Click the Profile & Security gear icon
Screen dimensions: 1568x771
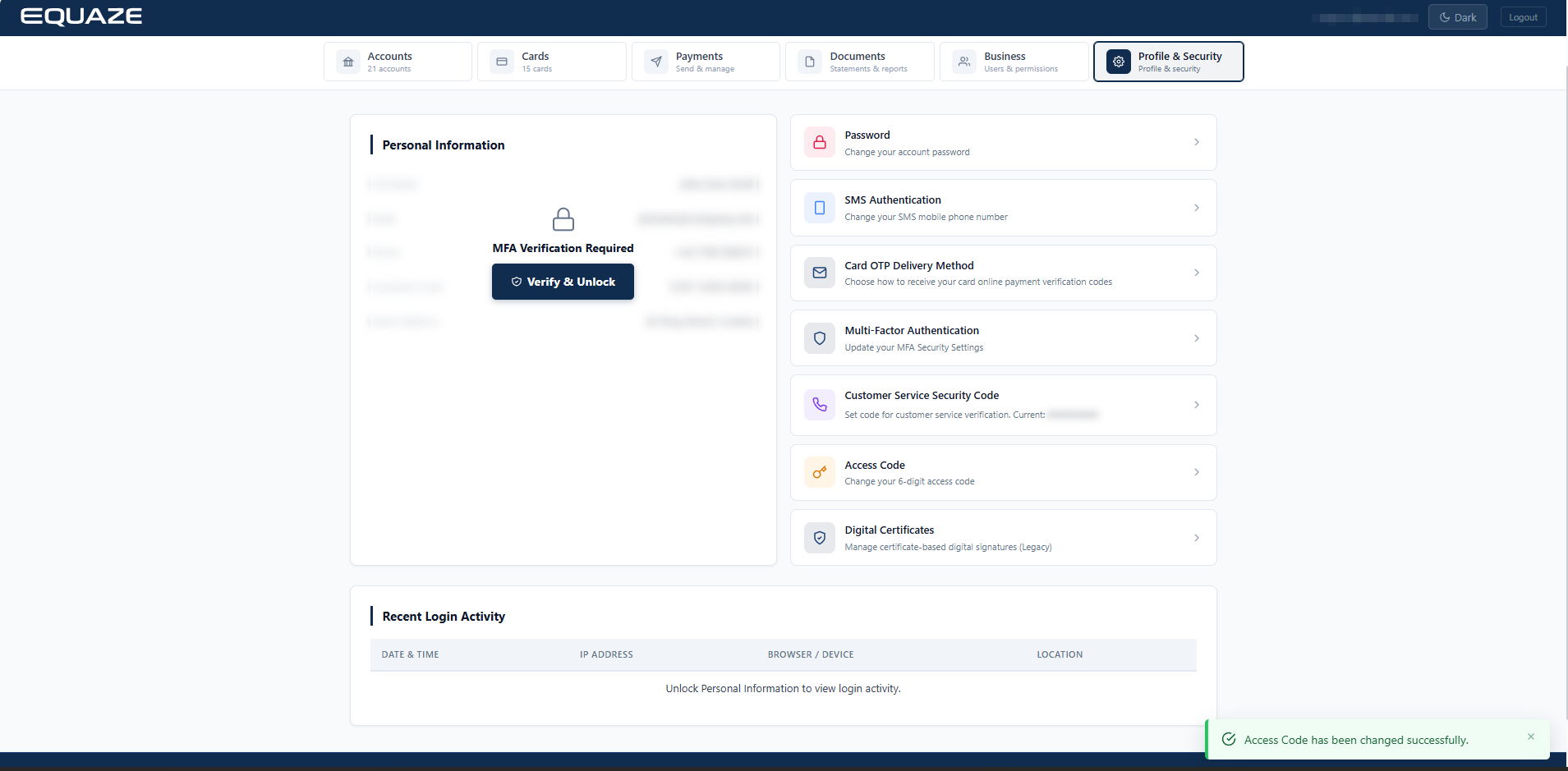1119,62
